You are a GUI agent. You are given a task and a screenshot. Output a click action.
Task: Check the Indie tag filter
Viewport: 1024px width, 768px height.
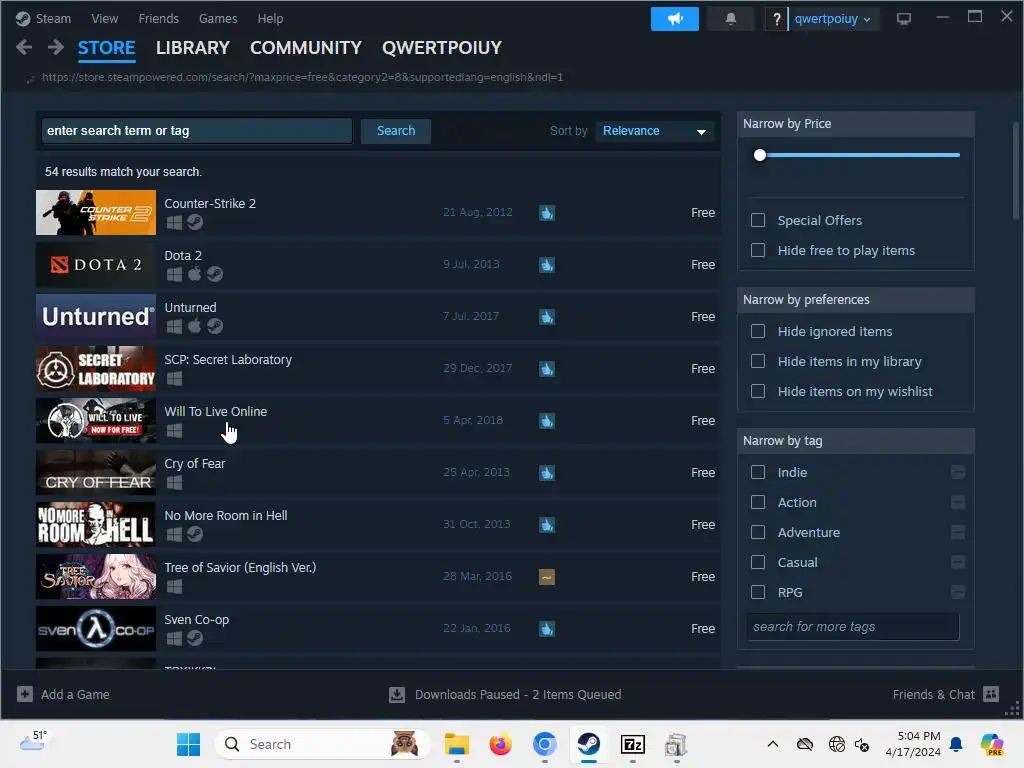pyautogui.click(x=758, y=472)
